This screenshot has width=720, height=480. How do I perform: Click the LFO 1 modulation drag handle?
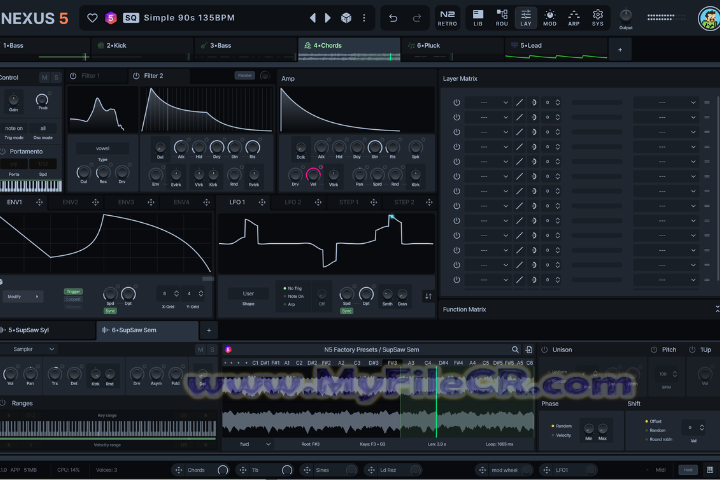[x=262, y=202]
